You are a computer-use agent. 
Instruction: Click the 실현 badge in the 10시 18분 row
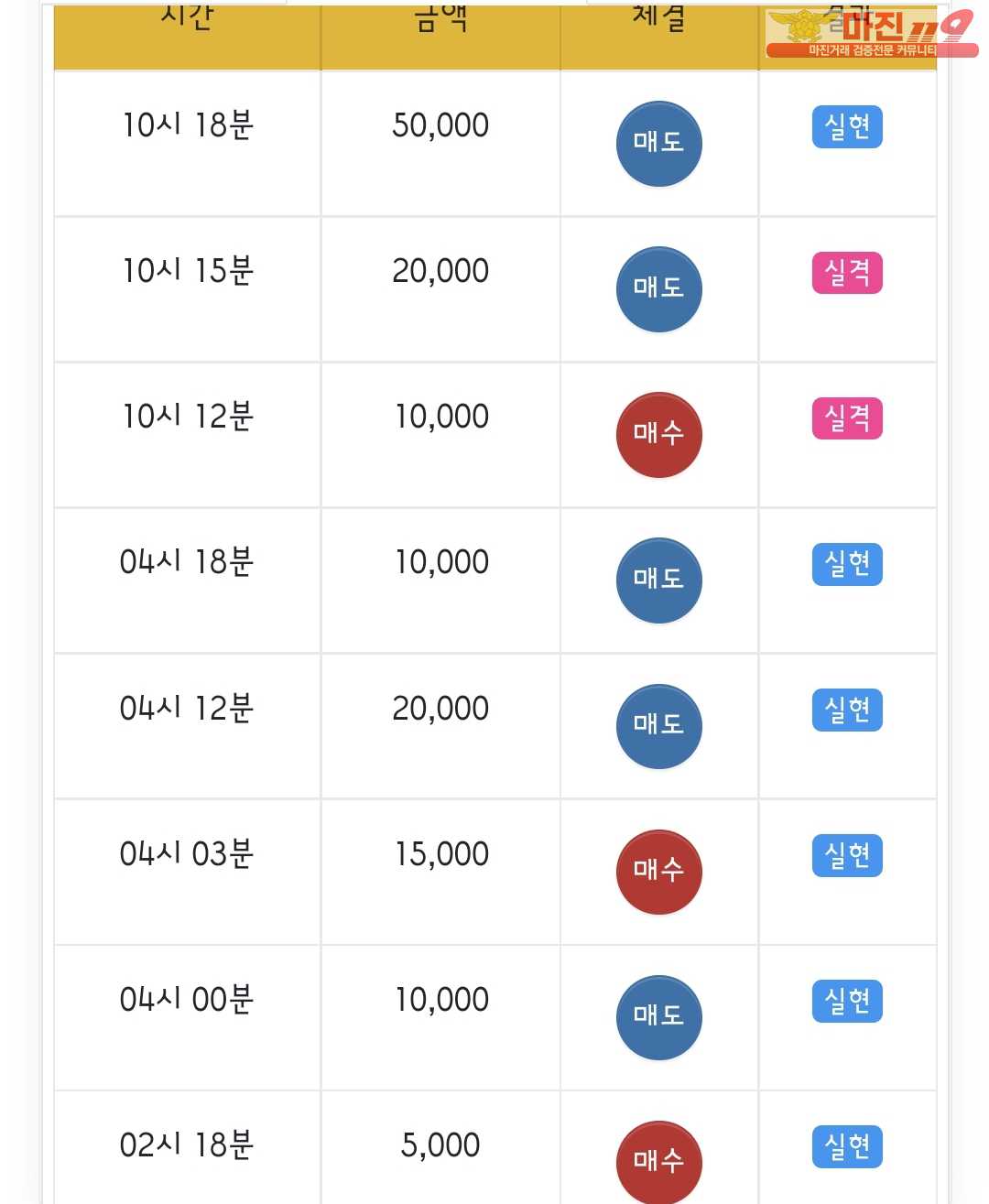click(847, 126)
